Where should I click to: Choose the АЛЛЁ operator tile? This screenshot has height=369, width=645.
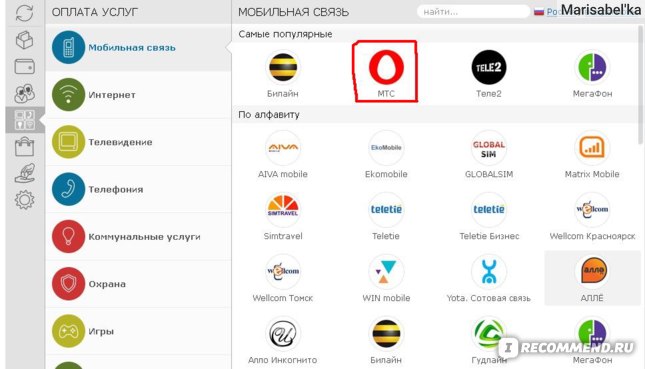coord(592,278)
